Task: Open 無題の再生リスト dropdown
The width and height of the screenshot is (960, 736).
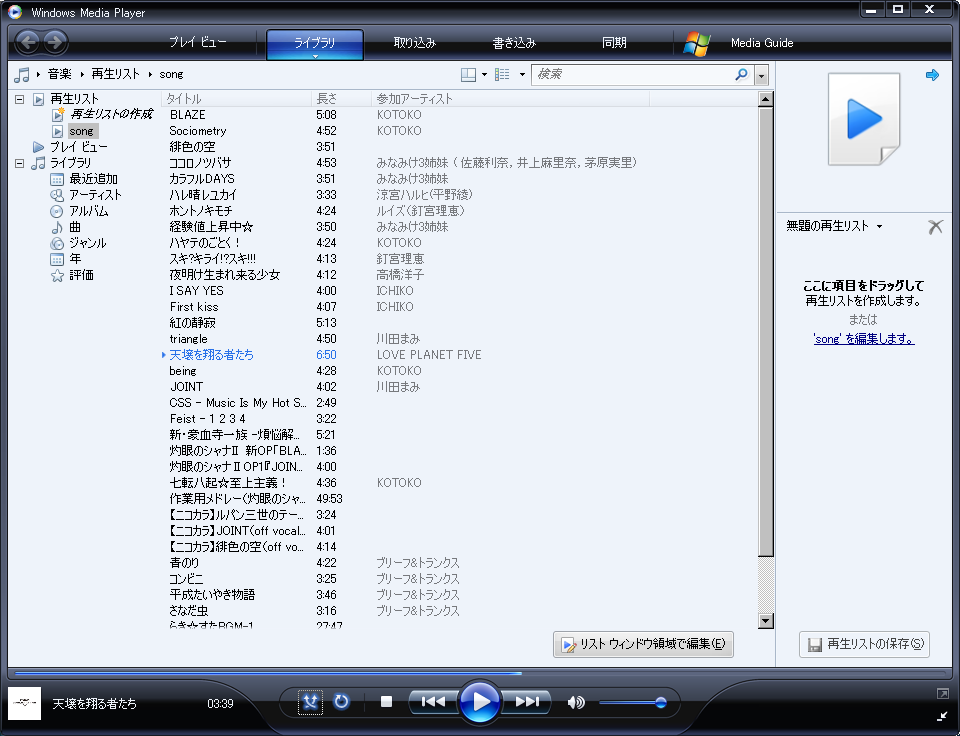Action: click(x=880, y=227)
